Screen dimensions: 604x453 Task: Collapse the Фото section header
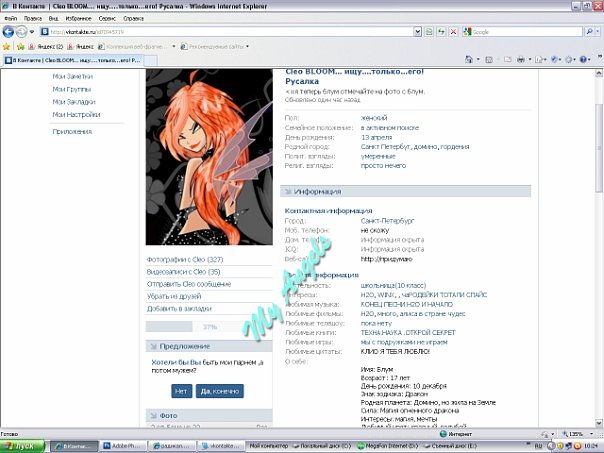coord(209,416)
